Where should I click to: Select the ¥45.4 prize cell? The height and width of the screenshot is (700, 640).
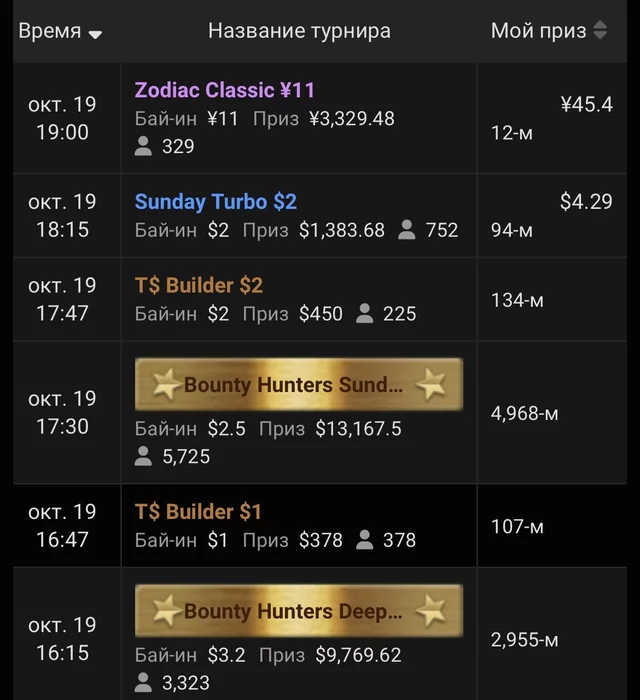click(x=586, y=104)
